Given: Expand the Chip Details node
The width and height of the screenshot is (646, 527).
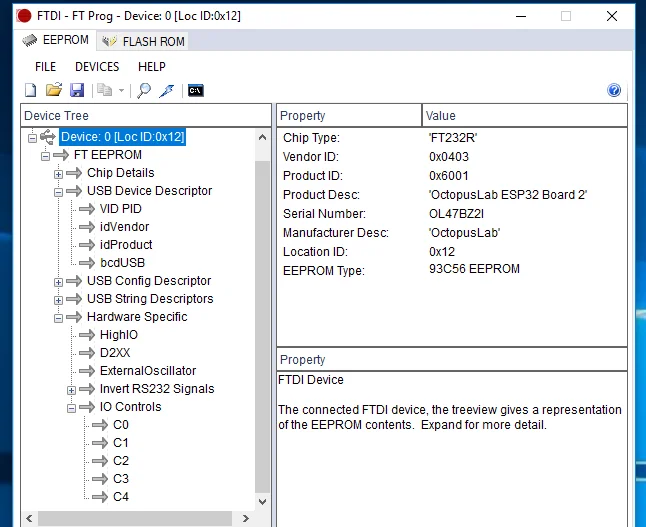Looking at the screenshot, I should coord(59,174).
